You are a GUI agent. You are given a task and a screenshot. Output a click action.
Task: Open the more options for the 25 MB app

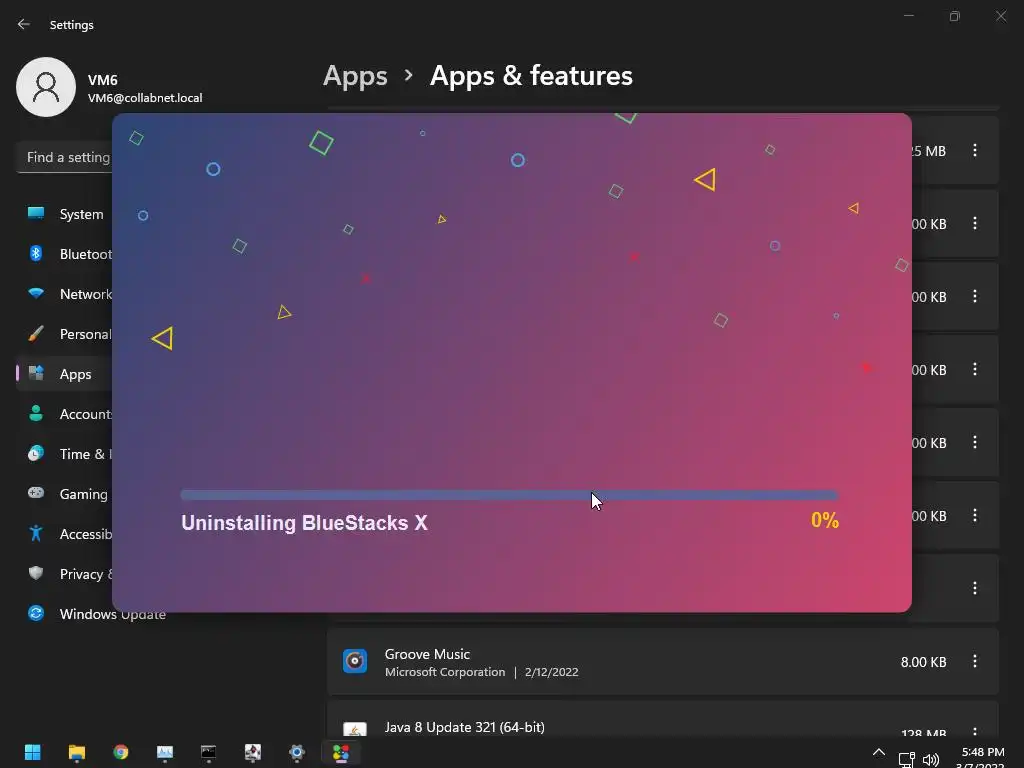975,150
